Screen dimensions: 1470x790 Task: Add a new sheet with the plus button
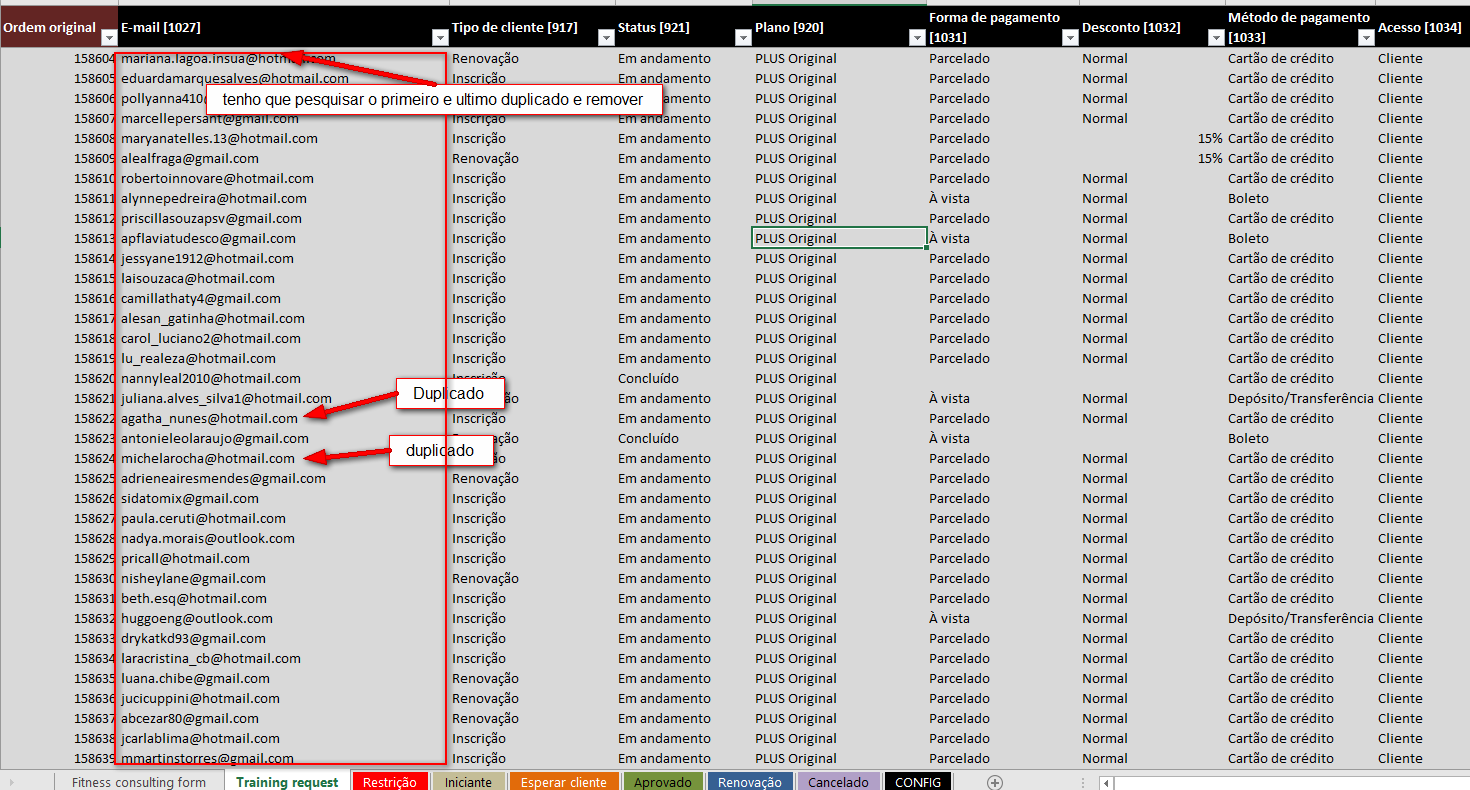tap(994, 782)
